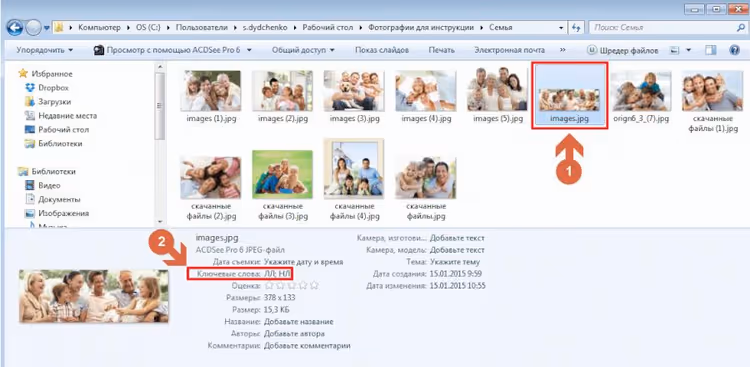The image size is (750, 367).
Task: Click 'Показ слайдов' toolbar button
Action: [x=382, y=50]
